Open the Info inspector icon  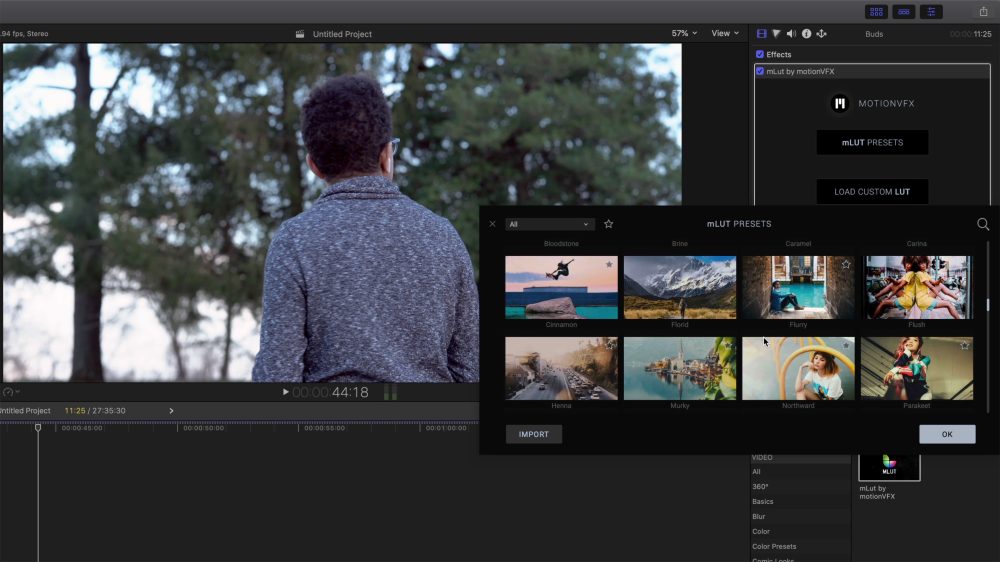pos(806,34)
